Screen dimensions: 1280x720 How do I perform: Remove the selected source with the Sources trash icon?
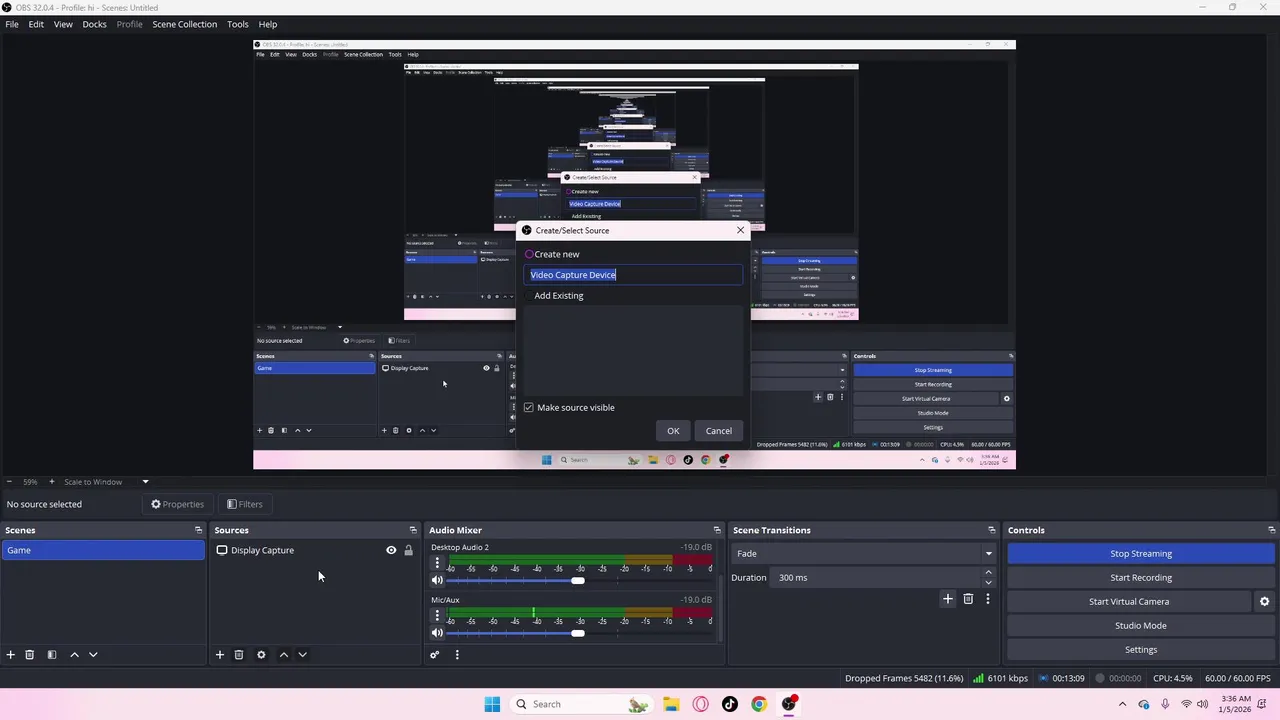[239, 655]
